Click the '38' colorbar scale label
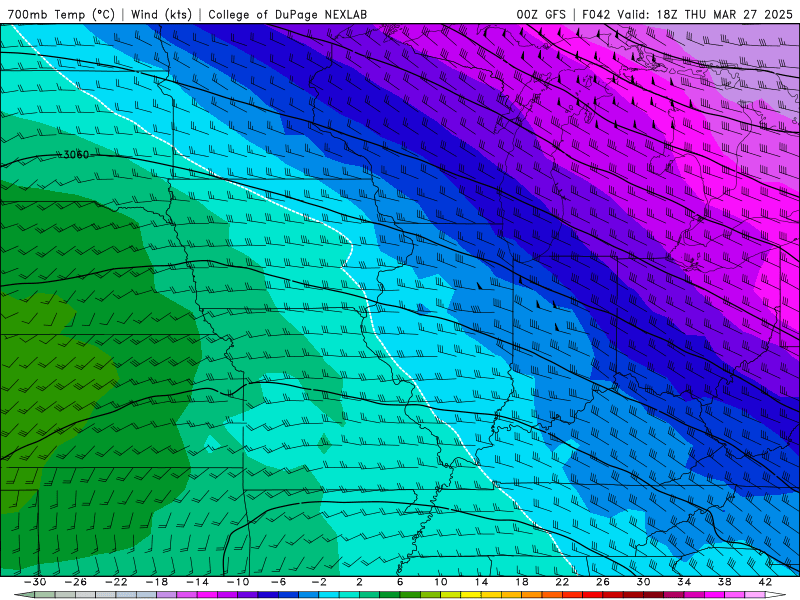The height and width of the screenshot is (600, 800). [724, 582]
